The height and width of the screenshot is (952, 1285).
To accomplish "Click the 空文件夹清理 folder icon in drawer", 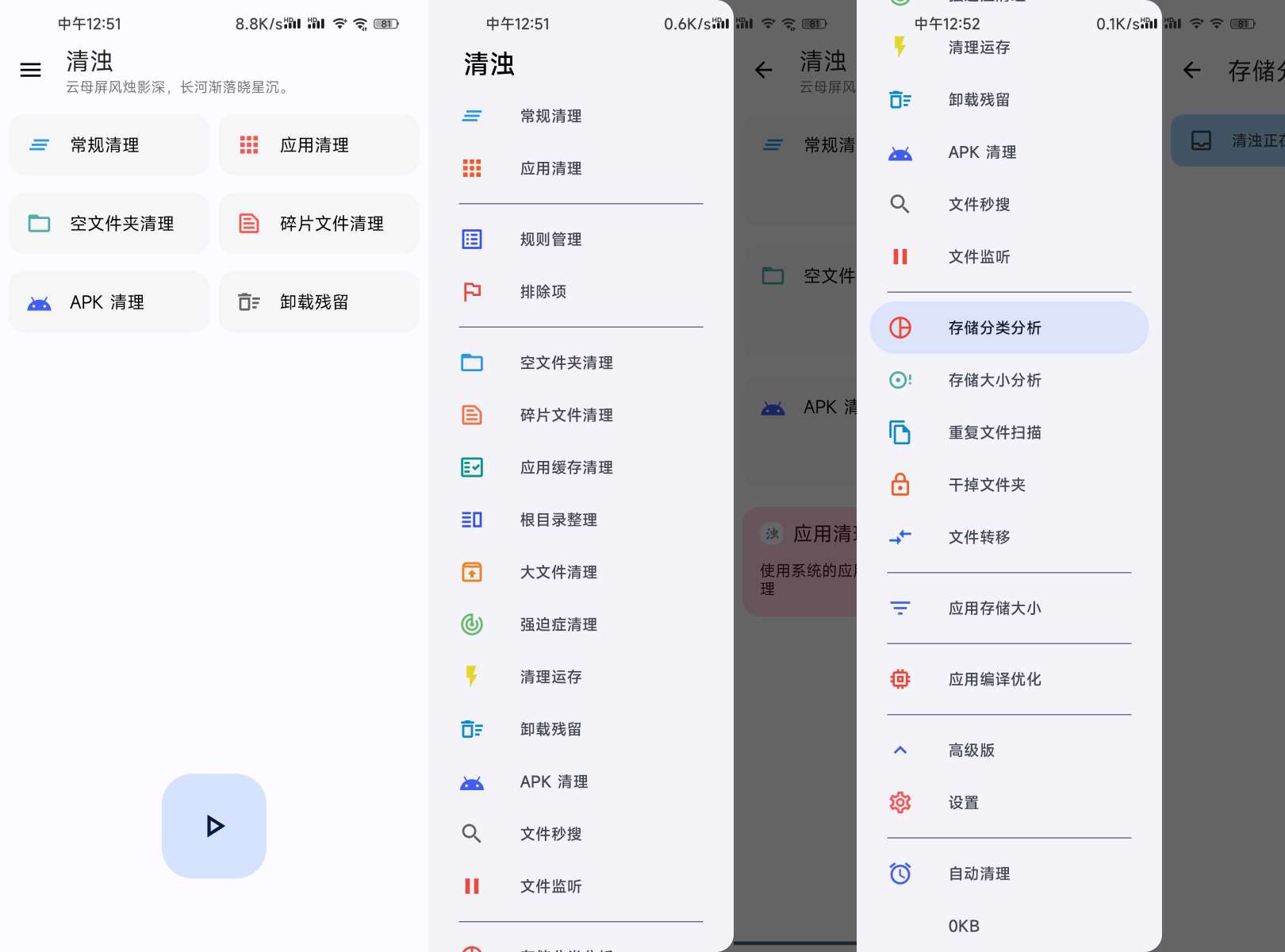I will pos(472,363).
